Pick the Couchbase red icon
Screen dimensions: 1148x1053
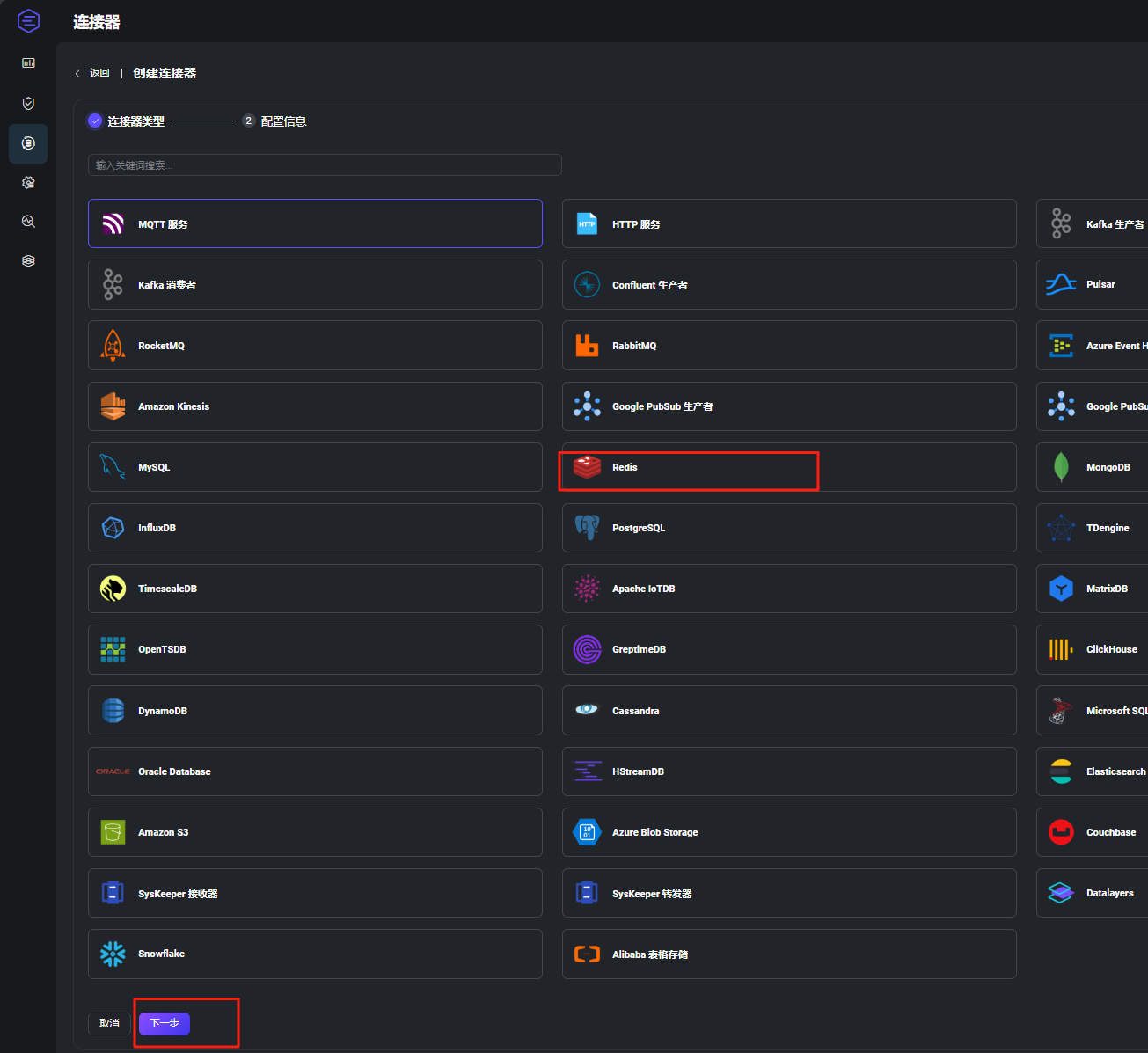(1061, 831)
